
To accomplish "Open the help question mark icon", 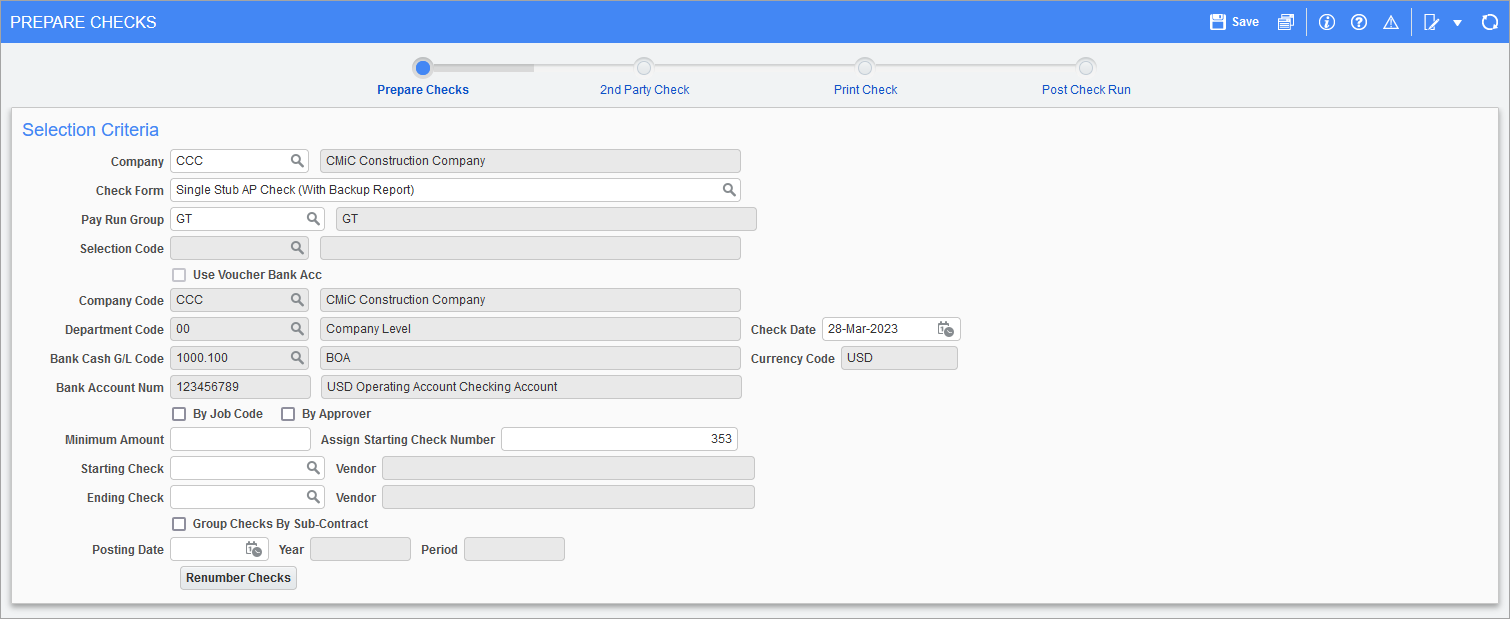I will (x=1358, y=21).
